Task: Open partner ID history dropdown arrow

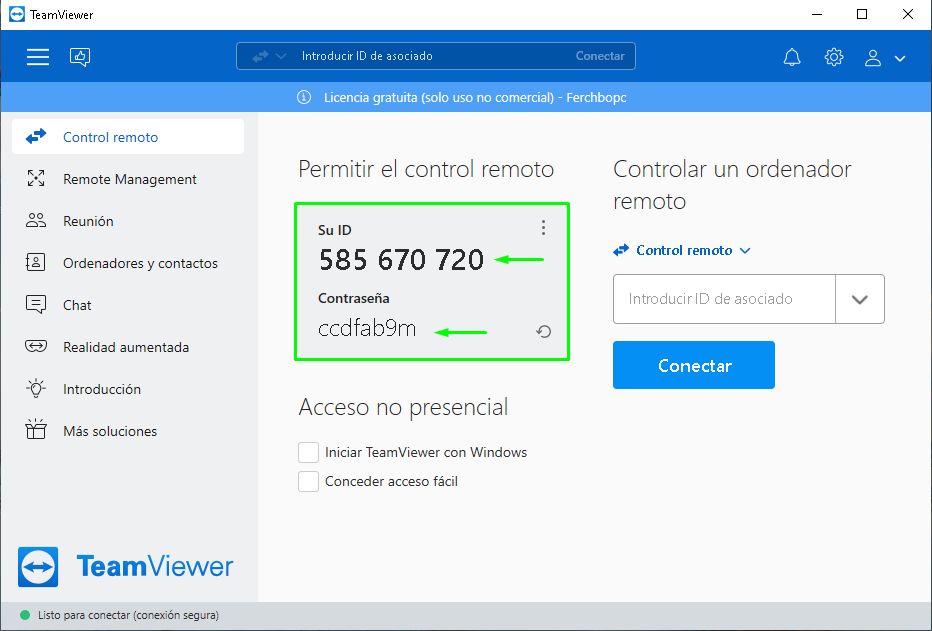Action: (859, 299)
